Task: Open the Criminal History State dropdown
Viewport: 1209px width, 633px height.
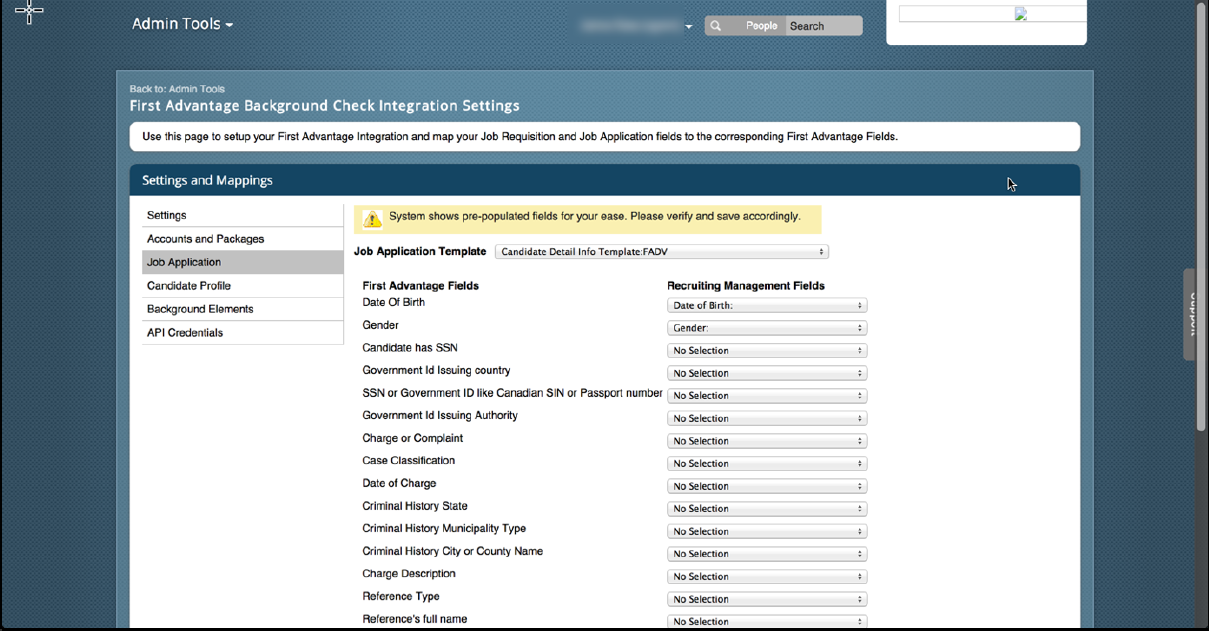Action: [x=767, y=509]
